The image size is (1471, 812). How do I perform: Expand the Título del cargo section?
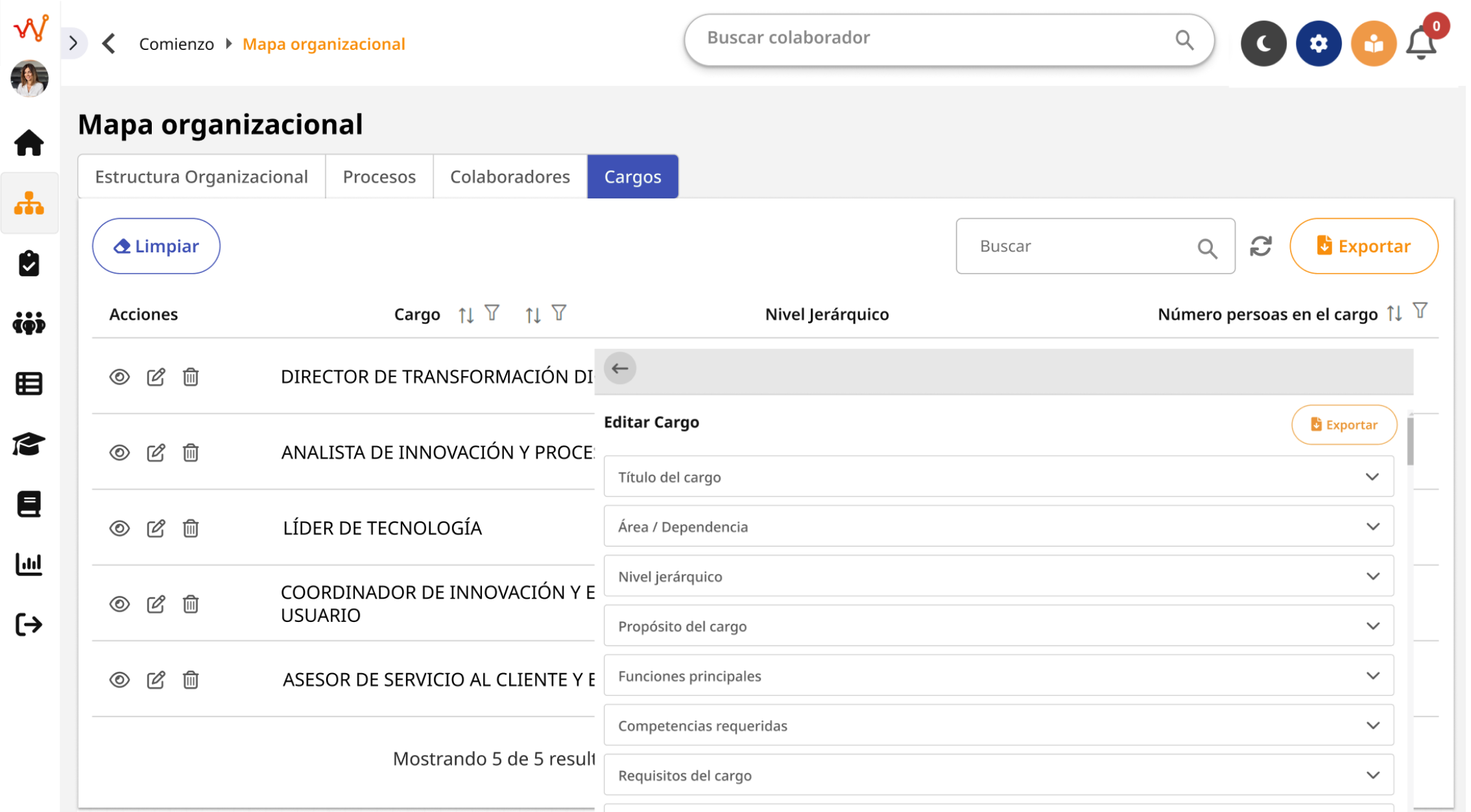(998, 477)
